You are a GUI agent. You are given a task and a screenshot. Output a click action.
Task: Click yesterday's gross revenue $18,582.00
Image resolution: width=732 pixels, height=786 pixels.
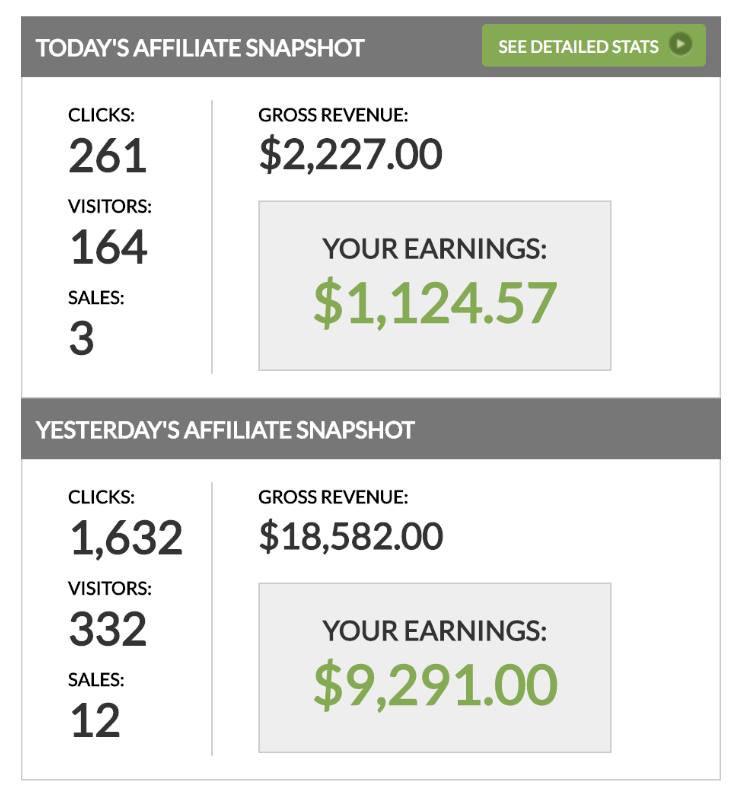click(x=351, y=537)
